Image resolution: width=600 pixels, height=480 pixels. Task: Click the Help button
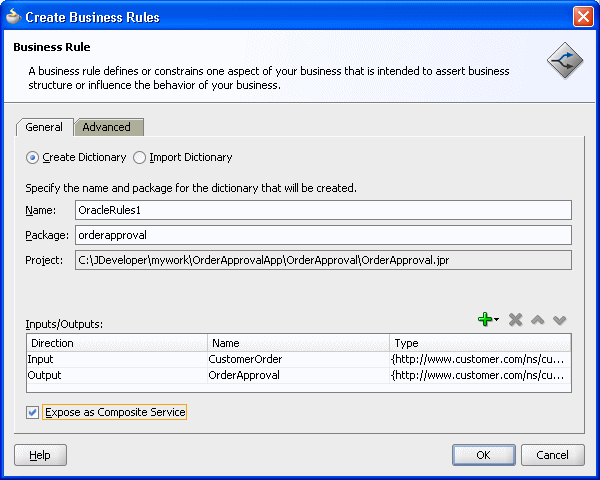40,455
